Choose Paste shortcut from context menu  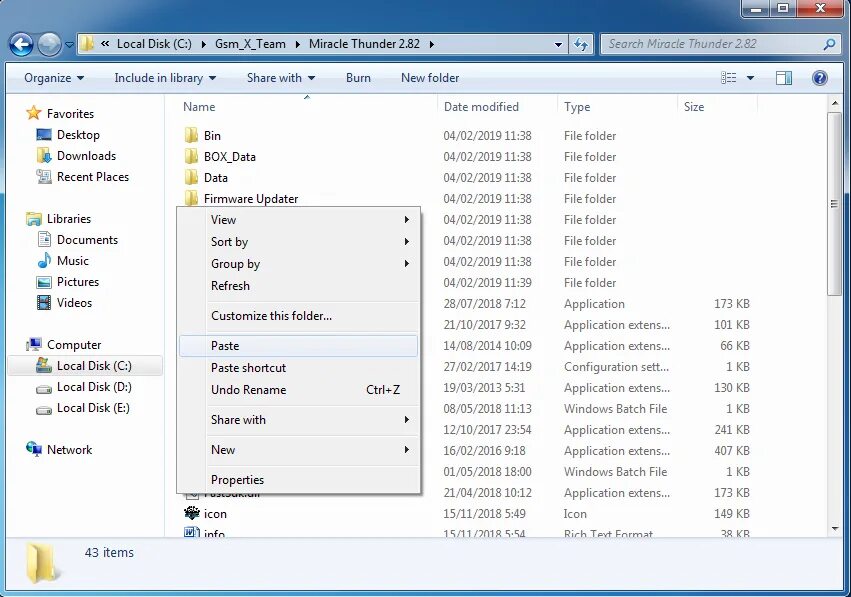pyautogui.click(x=298, y=368)
